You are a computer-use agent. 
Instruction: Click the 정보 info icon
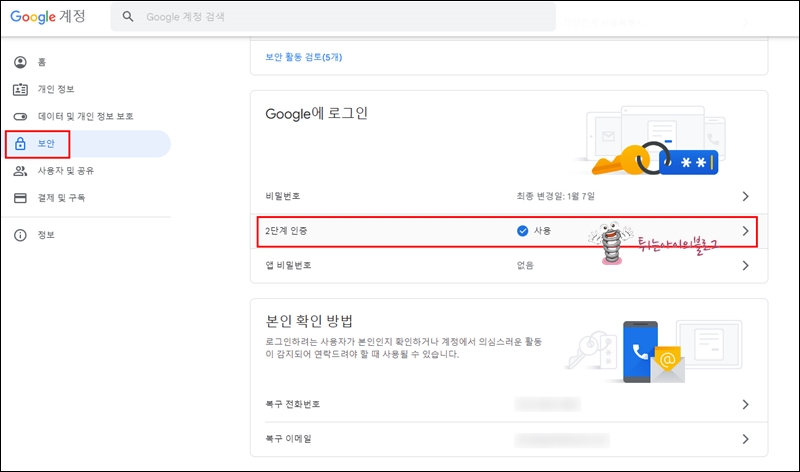tap(20, 235)
